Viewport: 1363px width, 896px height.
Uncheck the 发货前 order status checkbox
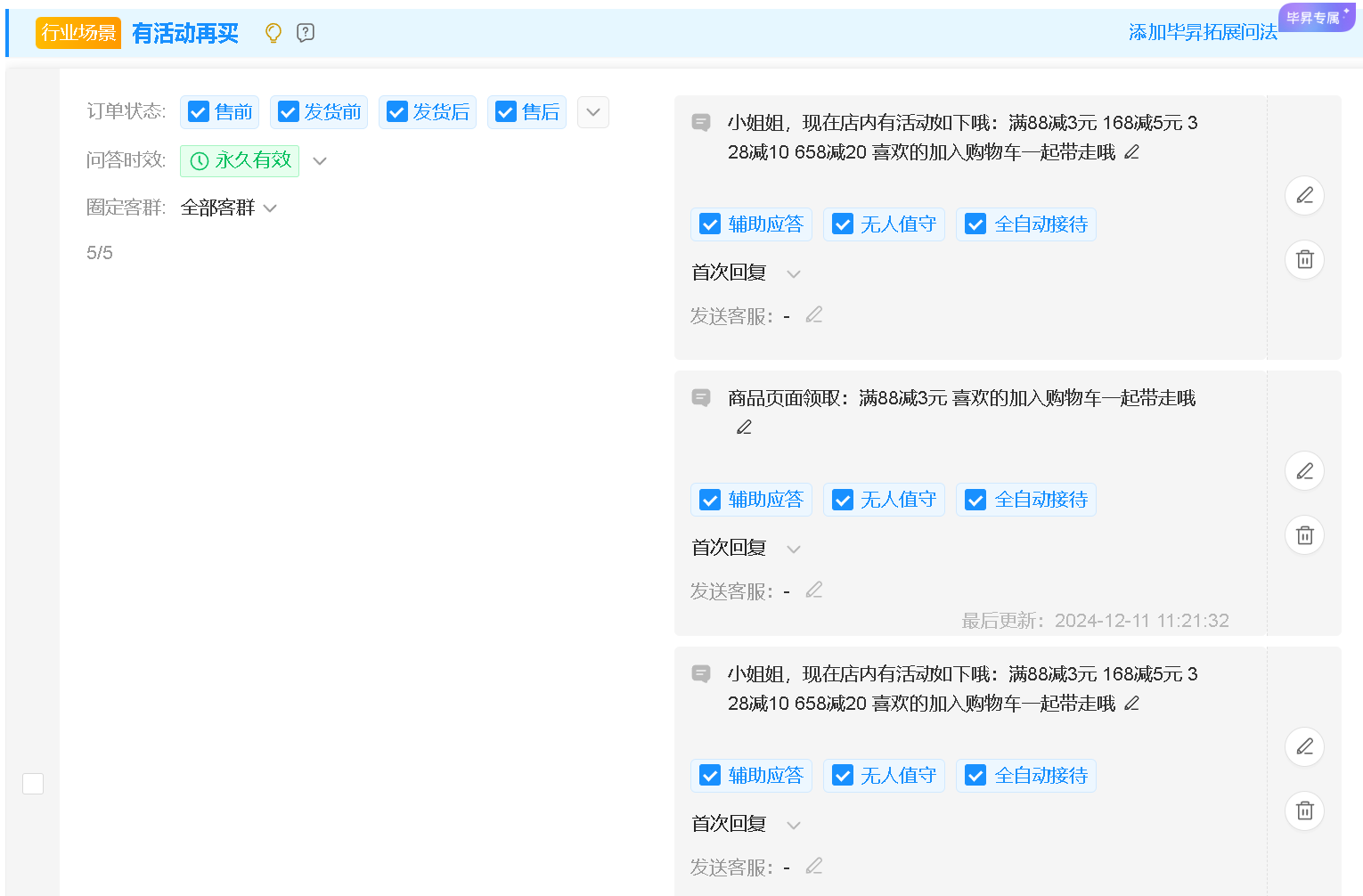click(288, 112)
